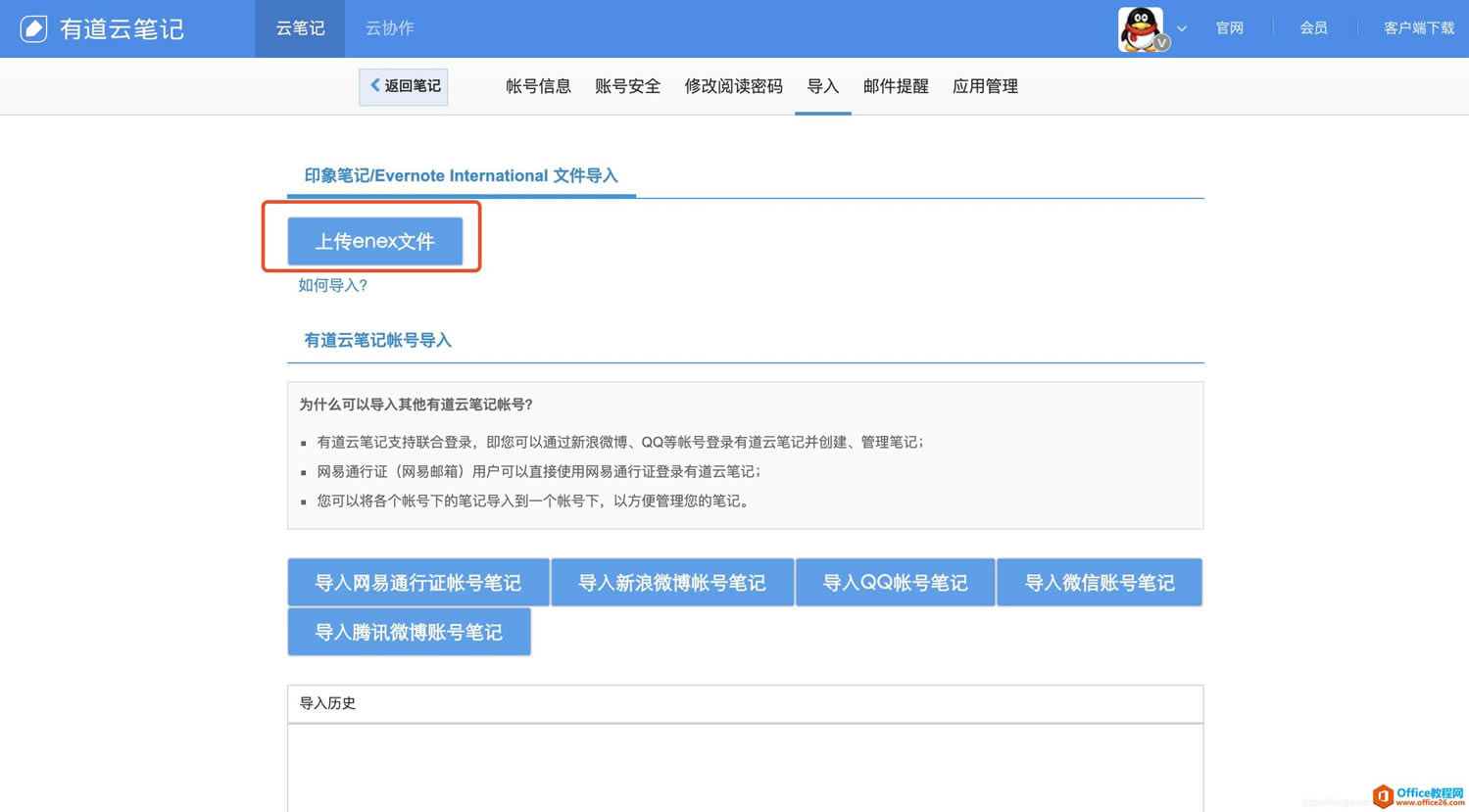Click 导入微信账号笔记 button
The height and width of the screenshot is (812, 1469).
tap(1100, 583)
